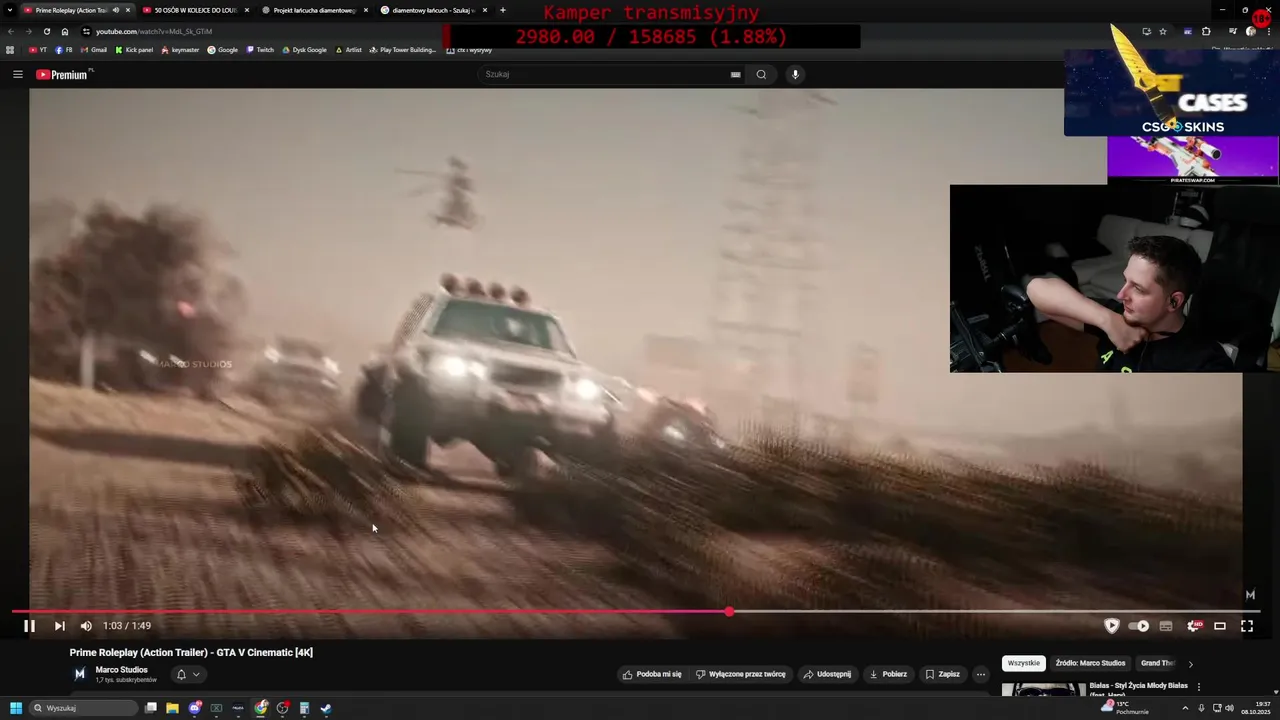
Task: Open the Twitch bookmark
Action: [x=260, y=50]
